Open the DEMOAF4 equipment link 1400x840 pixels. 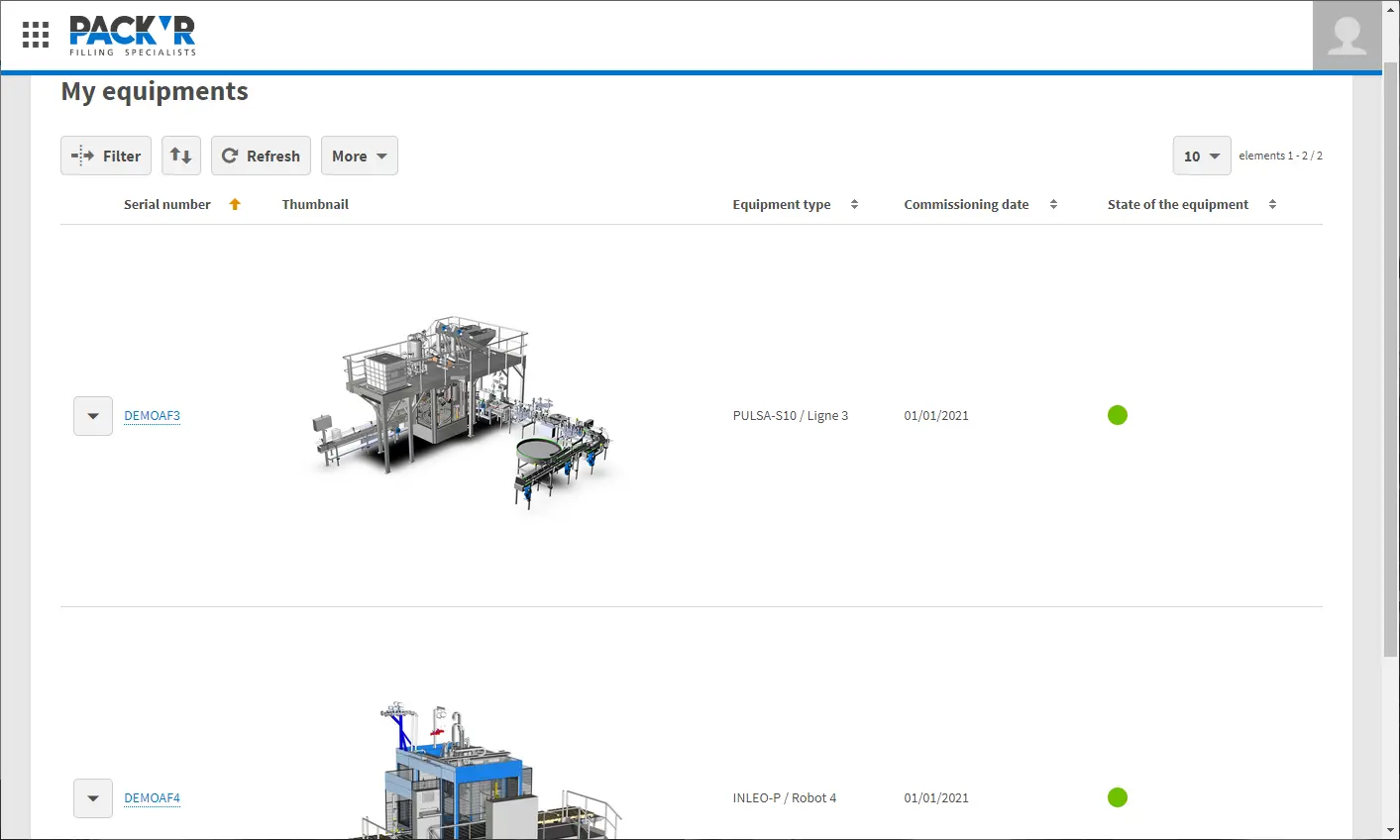click(152, 798)
